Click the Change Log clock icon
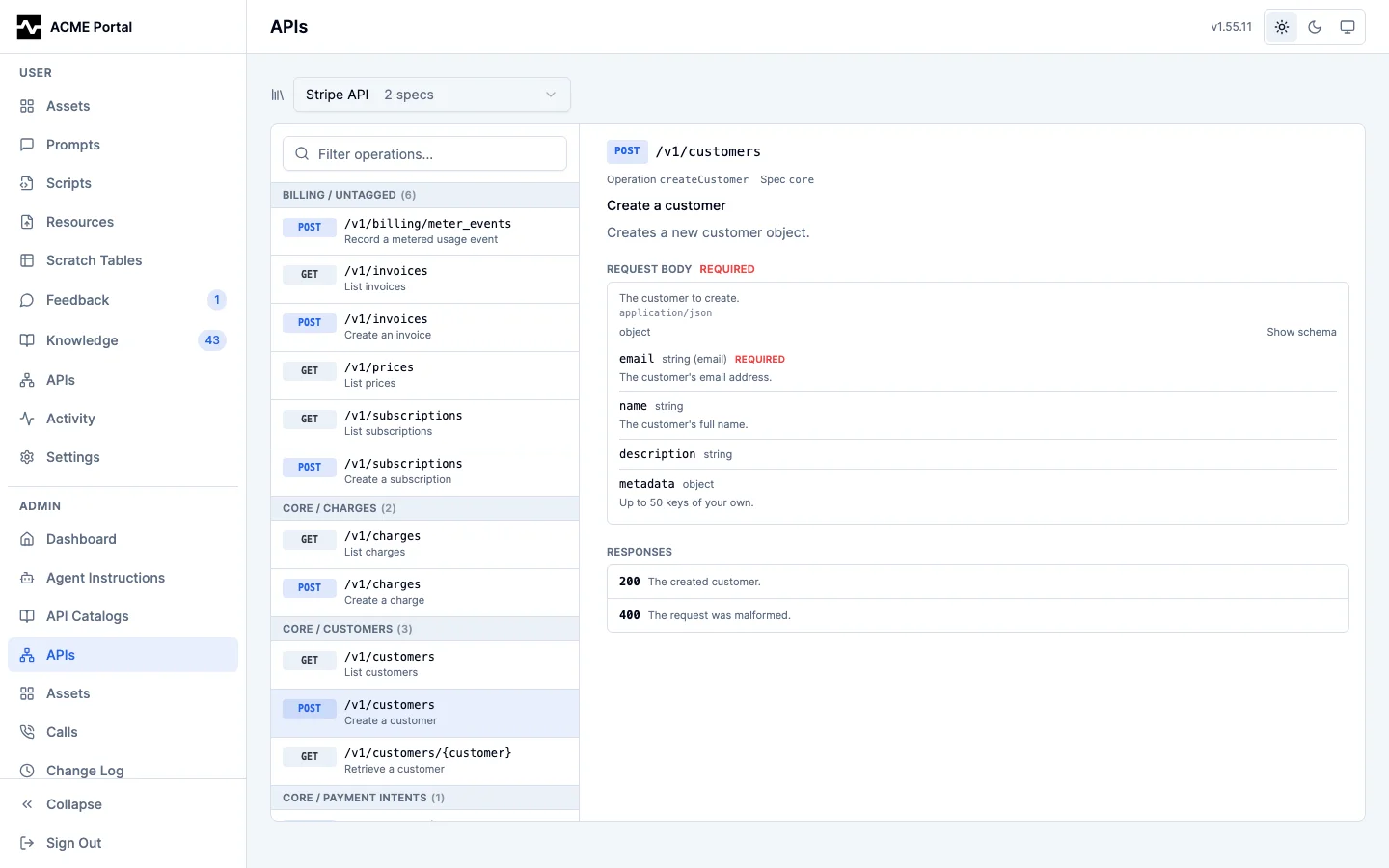Image resolution: width=1389 pixels, height=868 pixels. [x=27, y=771]
